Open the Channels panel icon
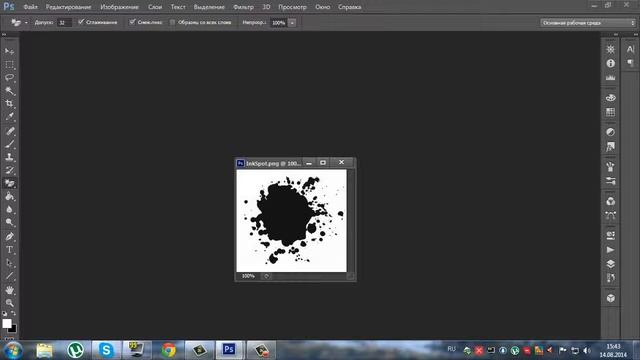 point(611,201)
